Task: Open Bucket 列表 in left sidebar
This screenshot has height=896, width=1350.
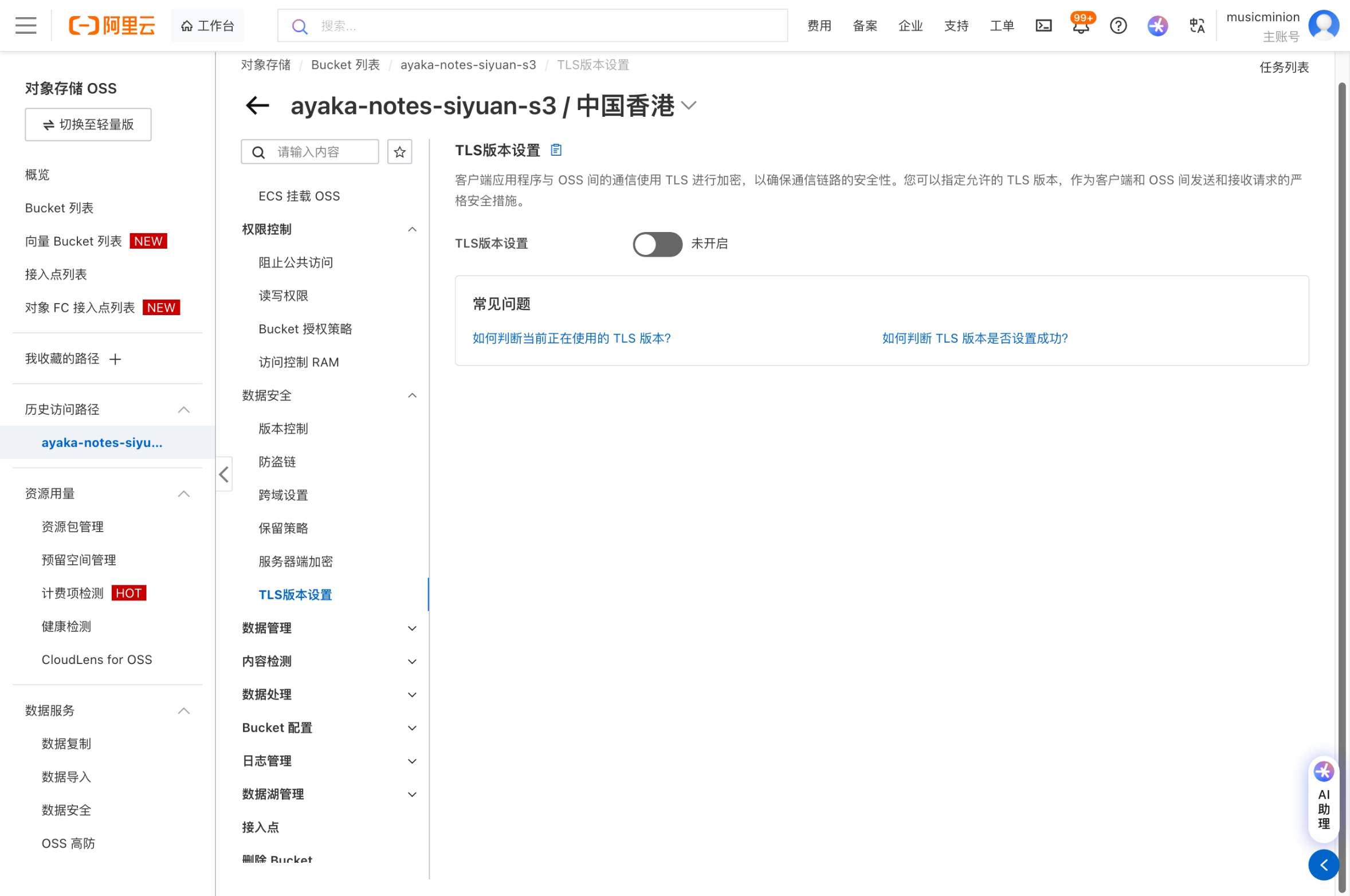Action: (59, 208)
